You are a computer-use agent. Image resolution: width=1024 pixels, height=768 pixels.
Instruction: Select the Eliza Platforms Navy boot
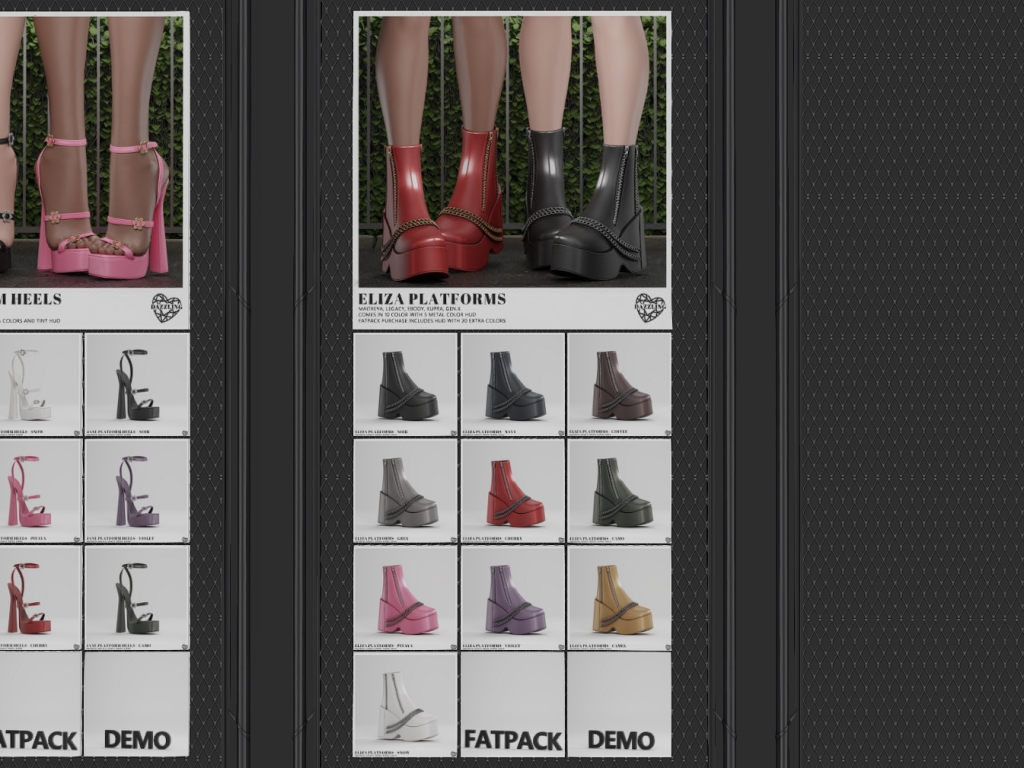(513, 384)
